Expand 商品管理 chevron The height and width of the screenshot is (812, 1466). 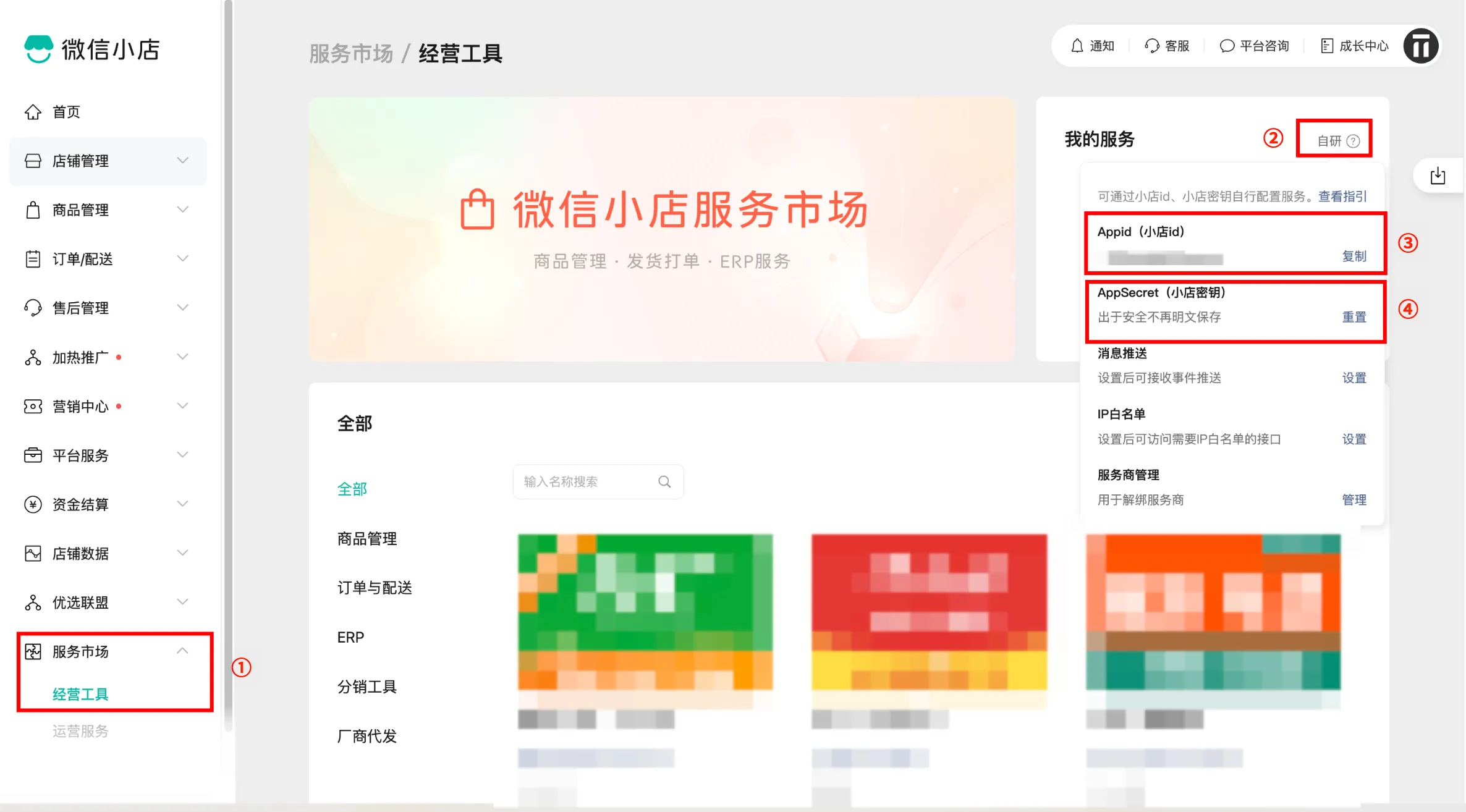point(182,209)
